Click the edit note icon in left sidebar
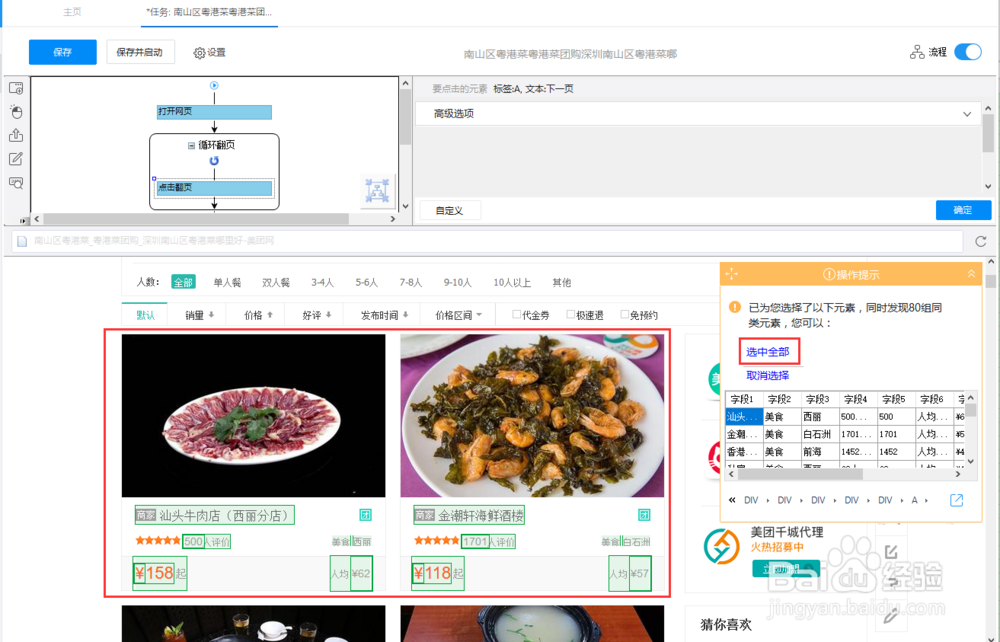 [16, 159]
